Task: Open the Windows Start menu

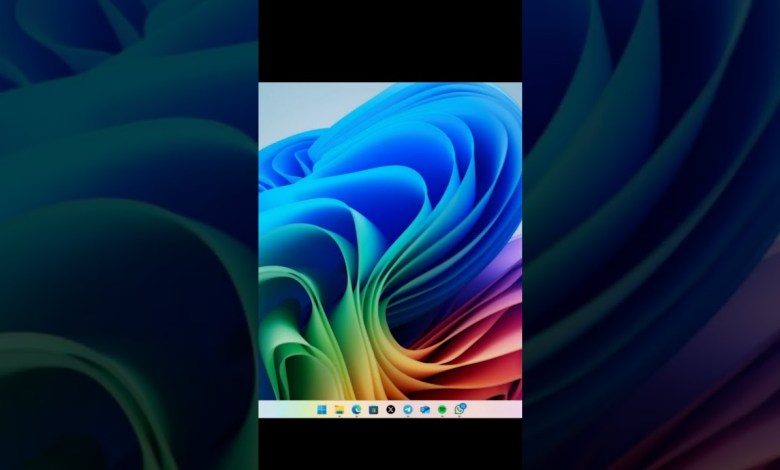Action: (x=321, y=409)
